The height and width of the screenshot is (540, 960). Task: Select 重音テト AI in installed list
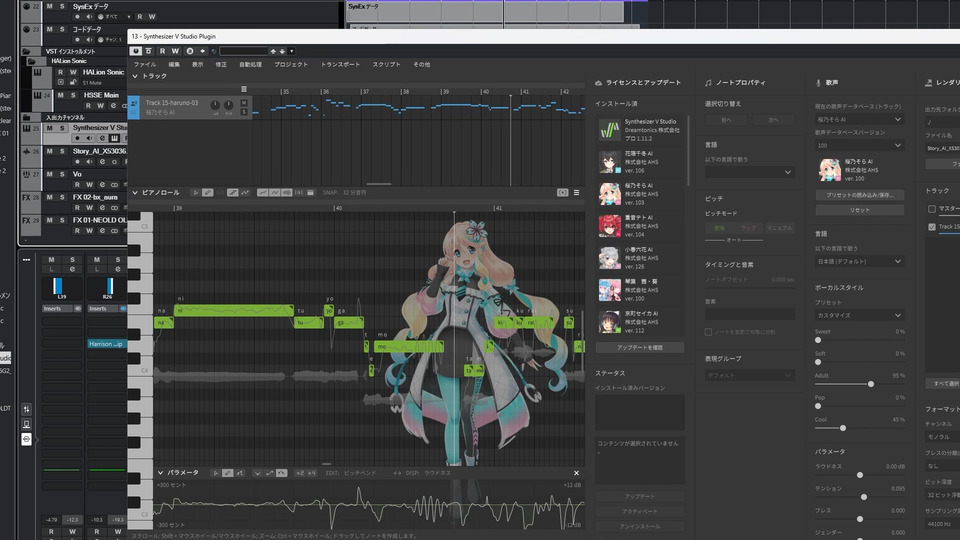[x=640, y=226]
